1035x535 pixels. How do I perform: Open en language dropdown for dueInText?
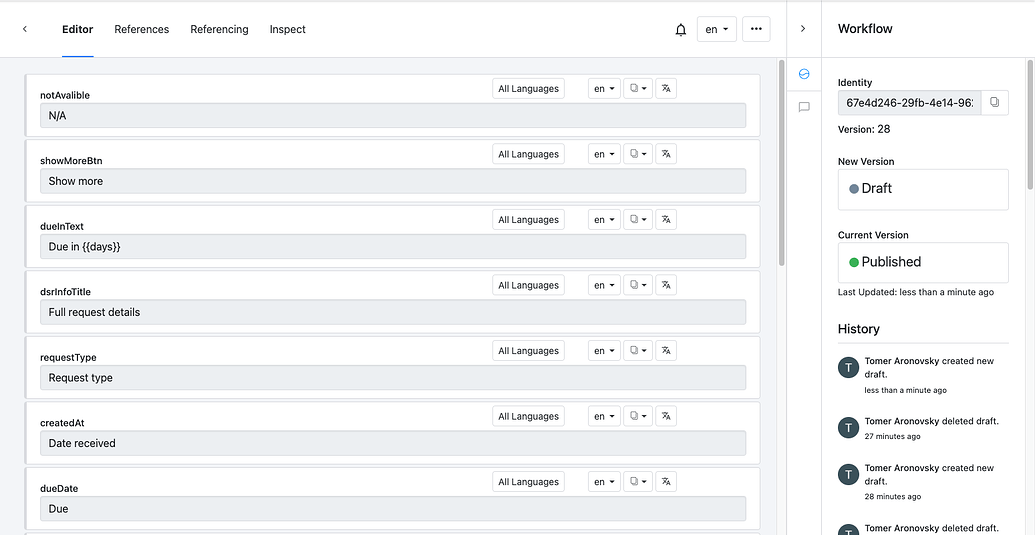(604, 220)
